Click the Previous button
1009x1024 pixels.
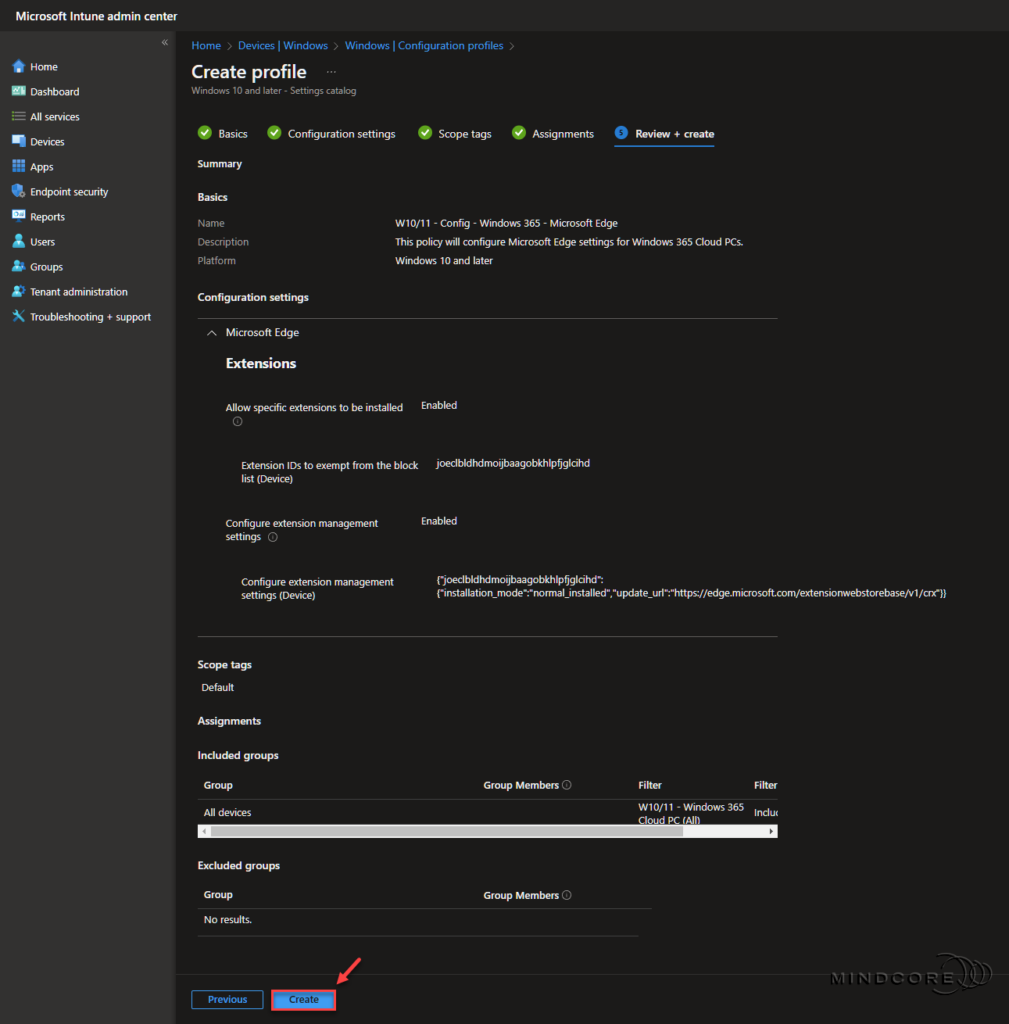(227, 999)
